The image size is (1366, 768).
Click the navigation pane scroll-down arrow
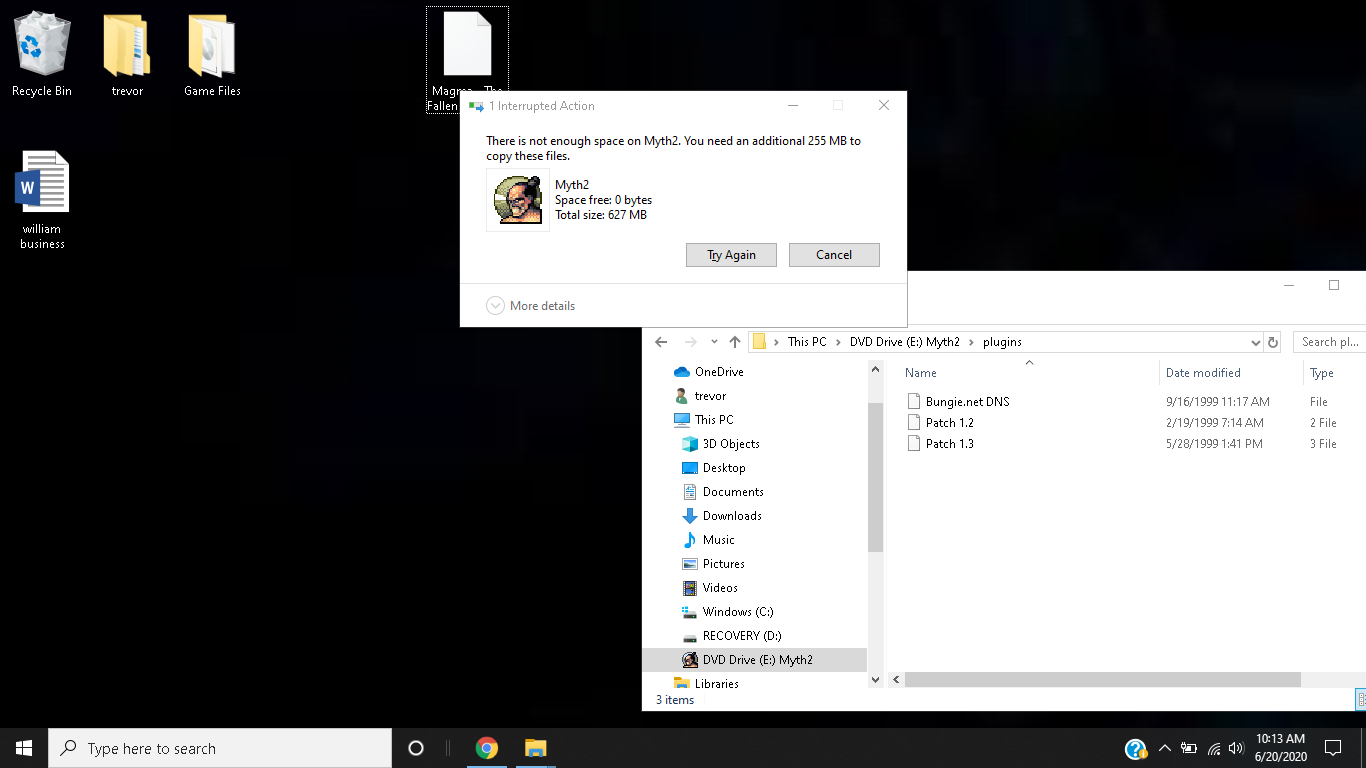point(875,680)
